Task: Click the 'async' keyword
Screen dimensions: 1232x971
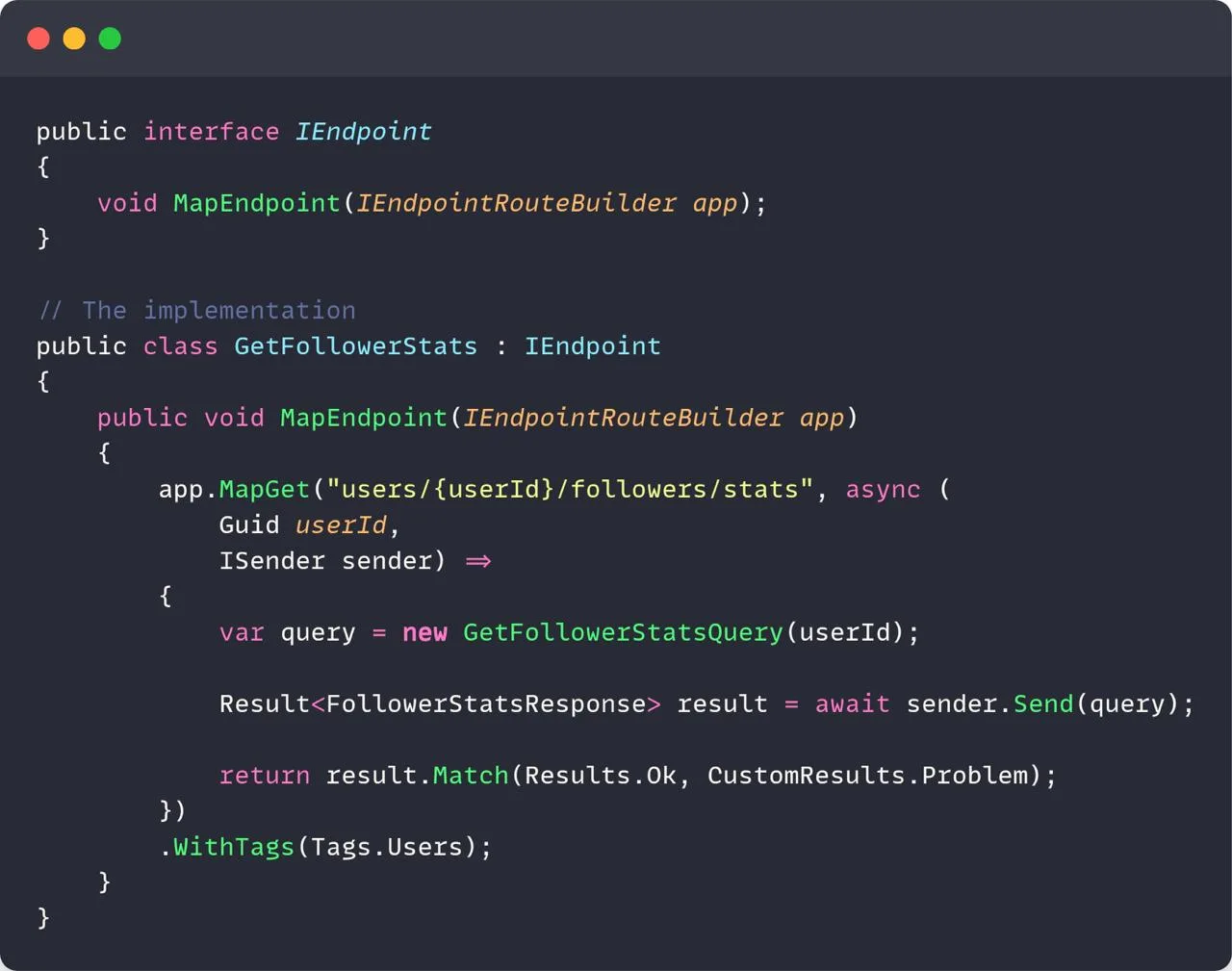Action: [x=883, y=489]
